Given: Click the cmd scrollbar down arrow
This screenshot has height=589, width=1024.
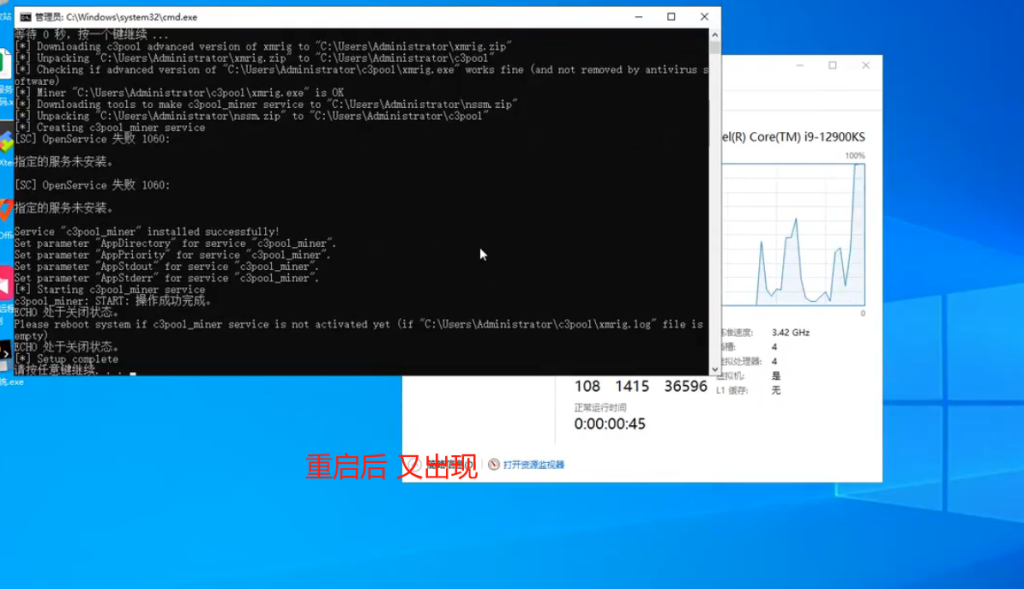Looking at the screenshot, I should click(715, 369).
